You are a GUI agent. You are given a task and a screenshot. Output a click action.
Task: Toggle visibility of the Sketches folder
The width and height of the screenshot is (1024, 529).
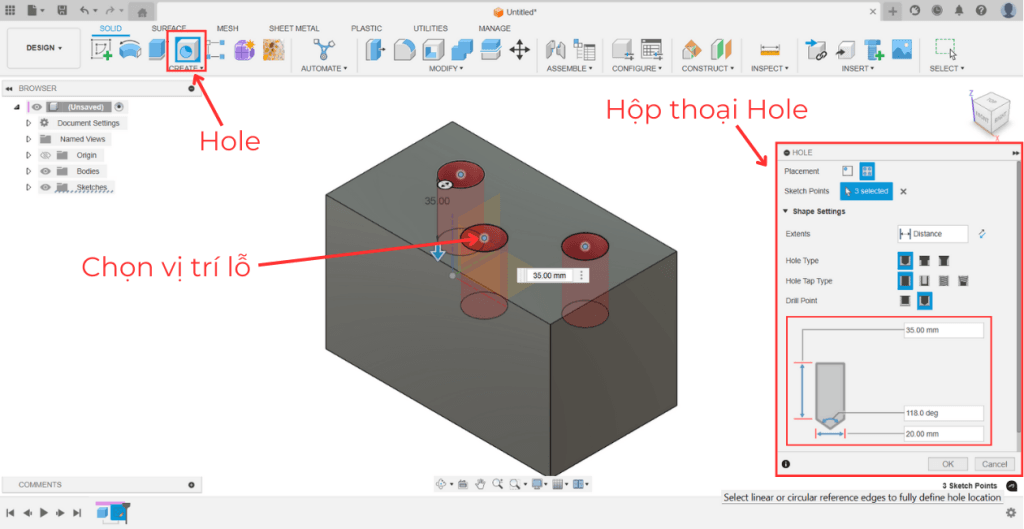click(x=45, y=187)
